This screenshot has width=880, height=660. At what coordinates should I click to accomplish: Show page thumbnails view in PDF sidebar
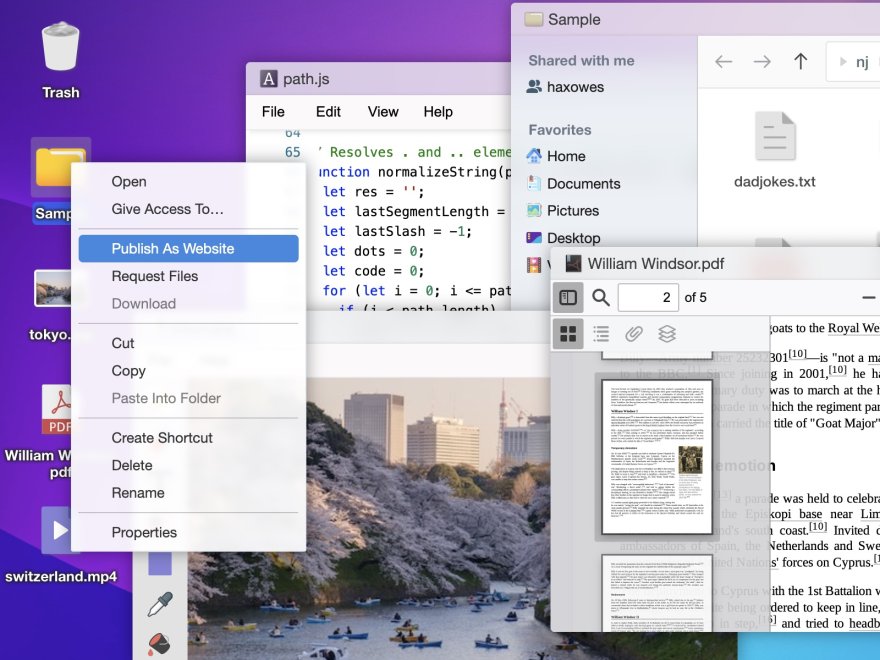pyautogui.click(x=568, y=334)
